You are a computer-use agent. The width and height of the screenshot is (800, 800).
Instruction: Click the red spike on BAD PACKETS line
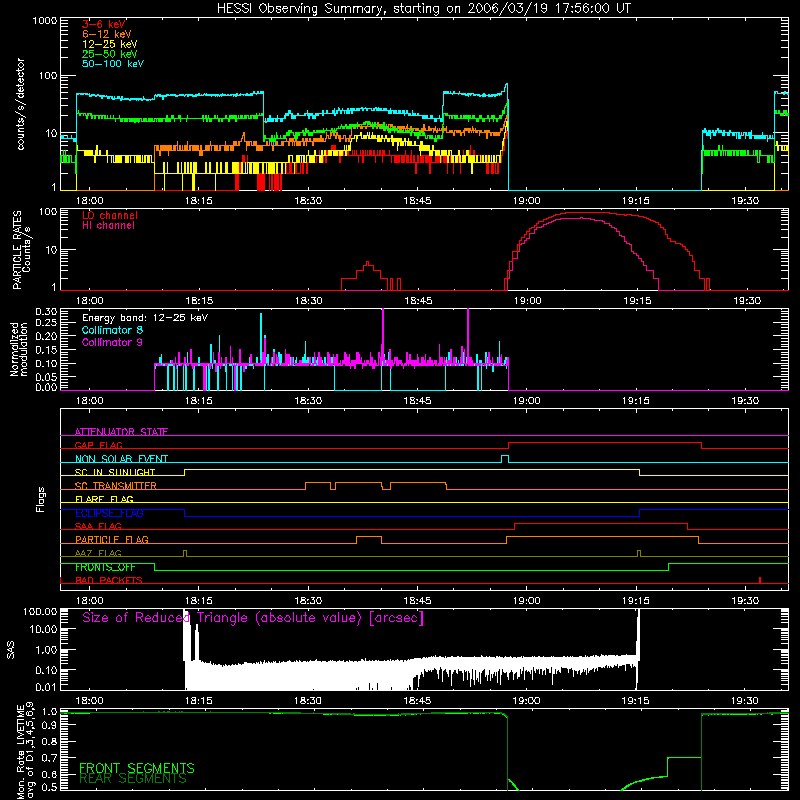(760, 580)
